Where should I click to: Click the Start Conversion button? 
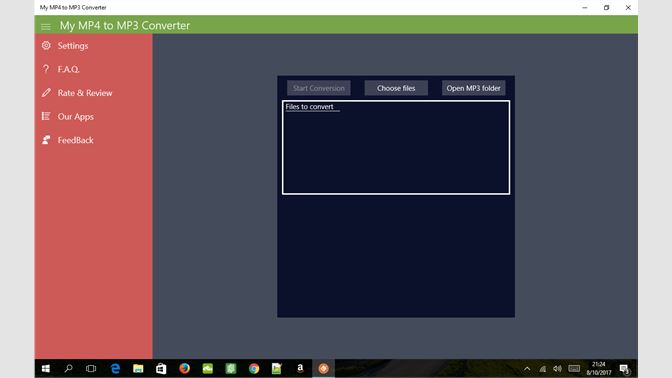319,88
